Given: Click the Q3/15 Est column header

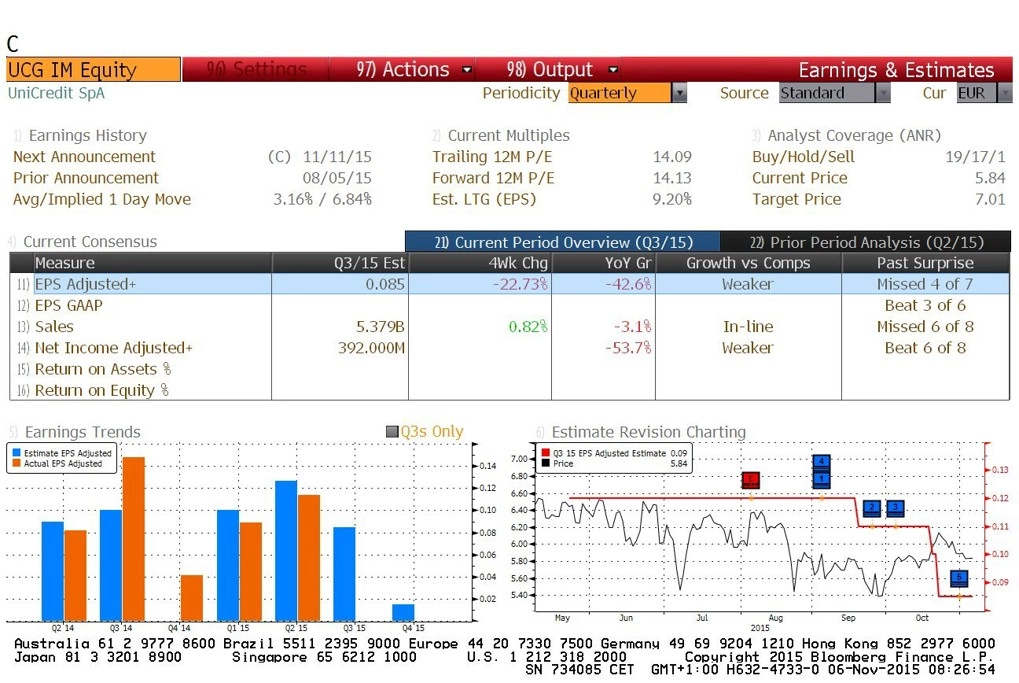Looking at the screenshot, I should pos(340,263).
